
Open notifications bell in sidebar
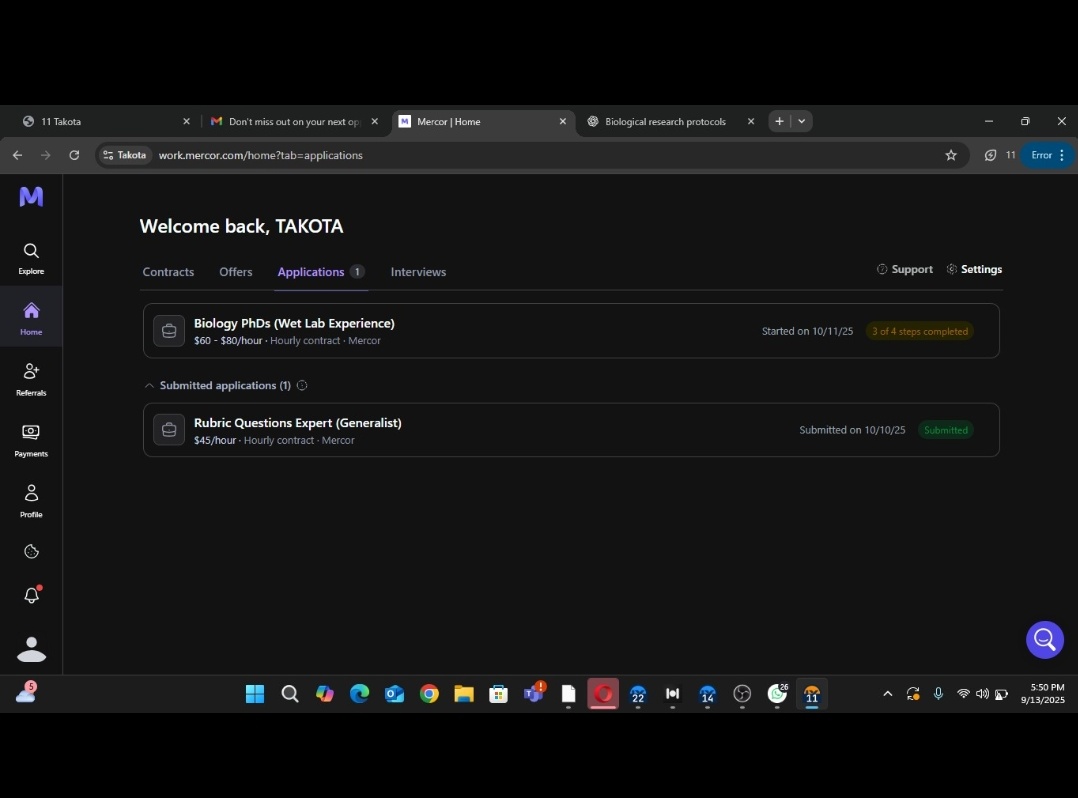[32, 595]
